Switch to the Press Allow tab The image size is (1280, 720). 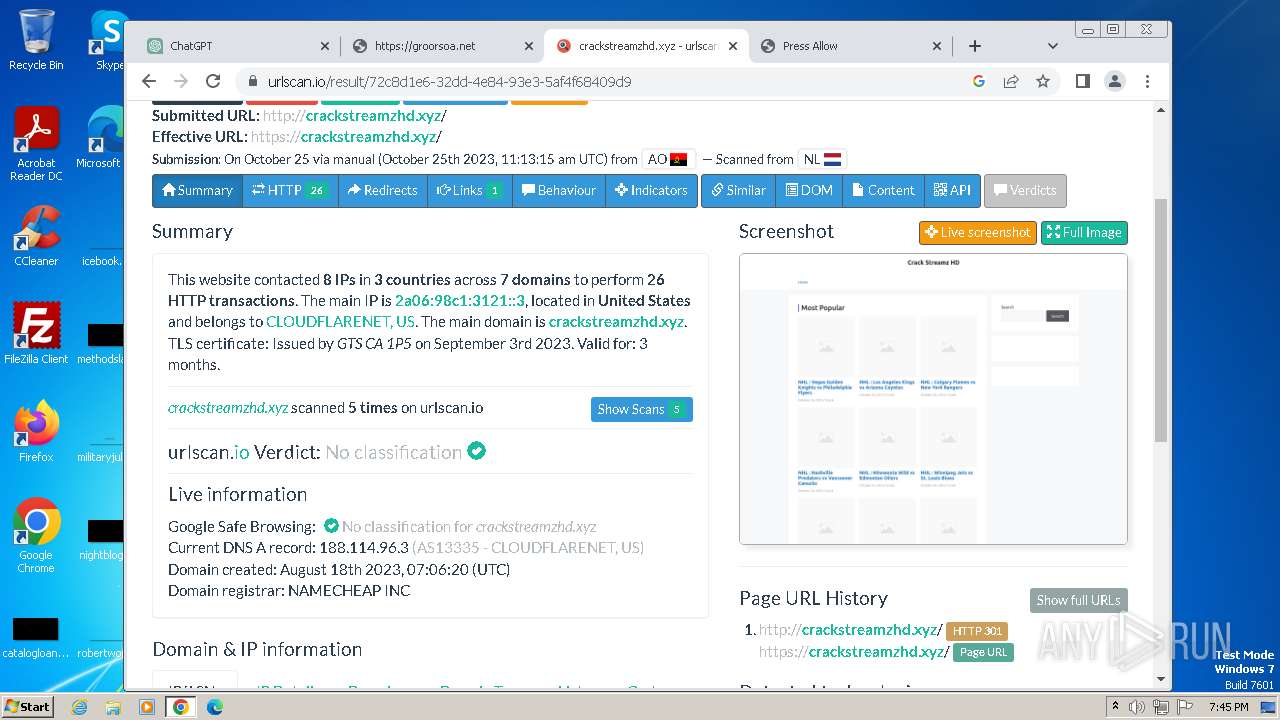click(x=850, y=46)
